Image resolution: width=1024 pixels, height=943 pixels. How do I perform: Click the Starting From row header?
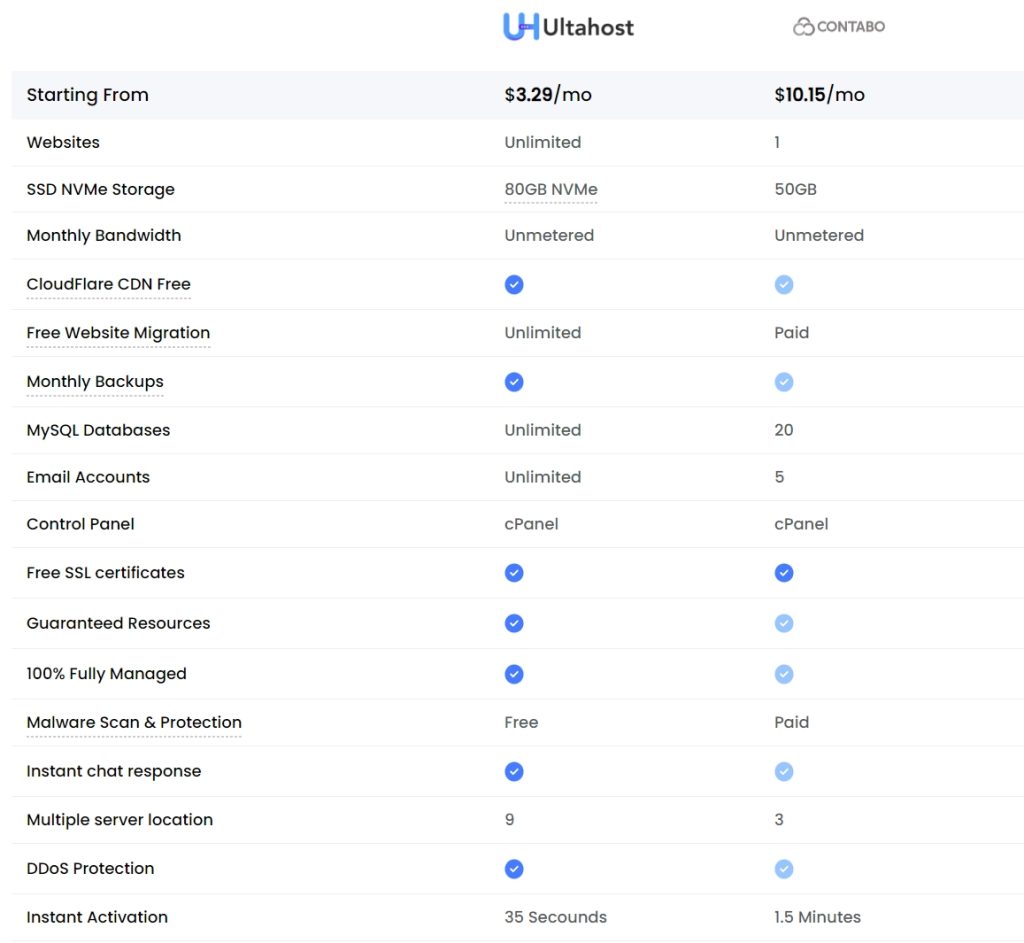[x=87, y=95]
